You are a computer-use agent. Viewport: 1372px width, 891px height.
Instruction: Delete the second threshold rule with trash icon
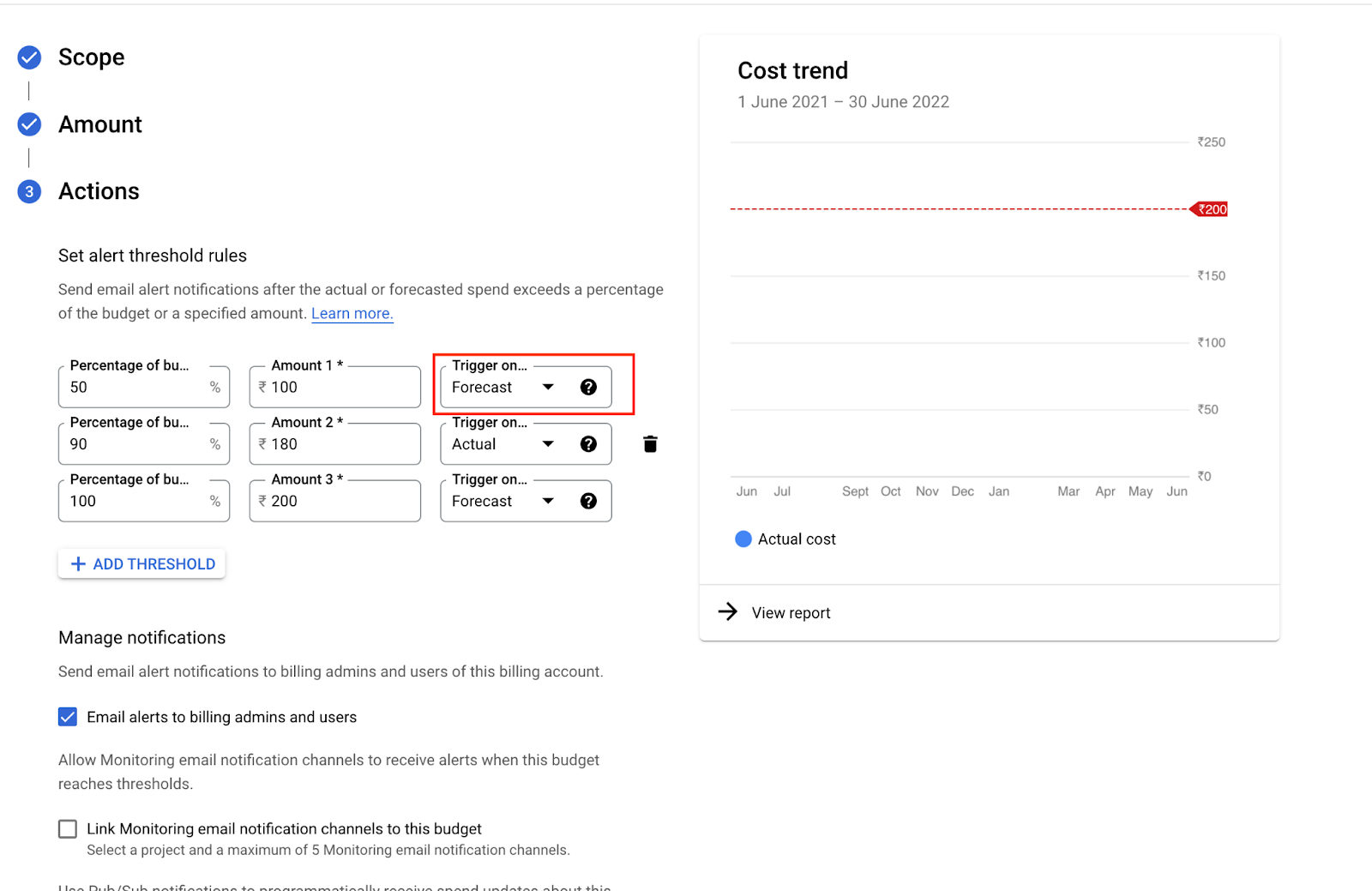(x=649, y=443)
